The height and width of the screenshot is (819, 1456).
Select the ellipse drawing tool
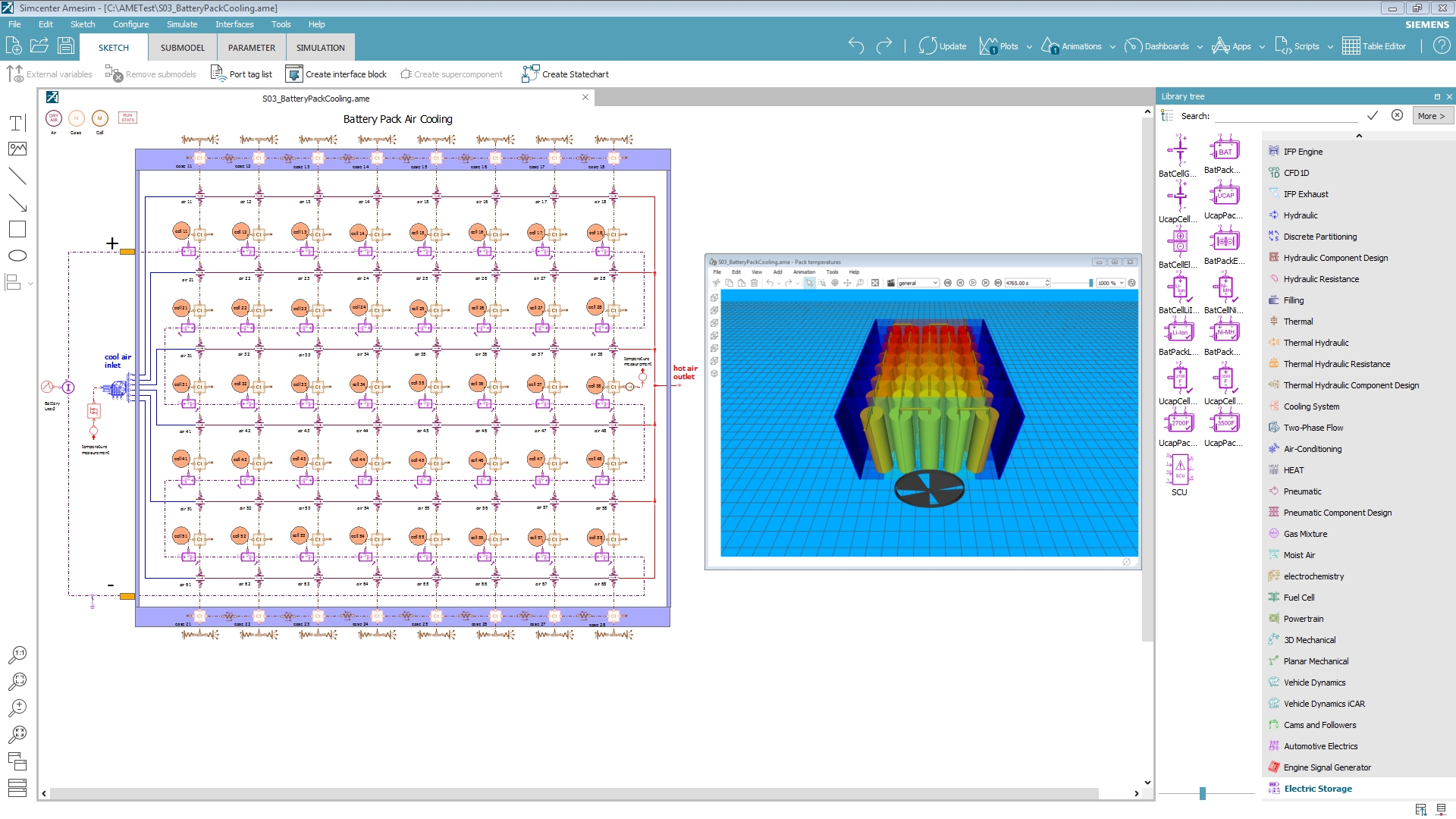17,256
